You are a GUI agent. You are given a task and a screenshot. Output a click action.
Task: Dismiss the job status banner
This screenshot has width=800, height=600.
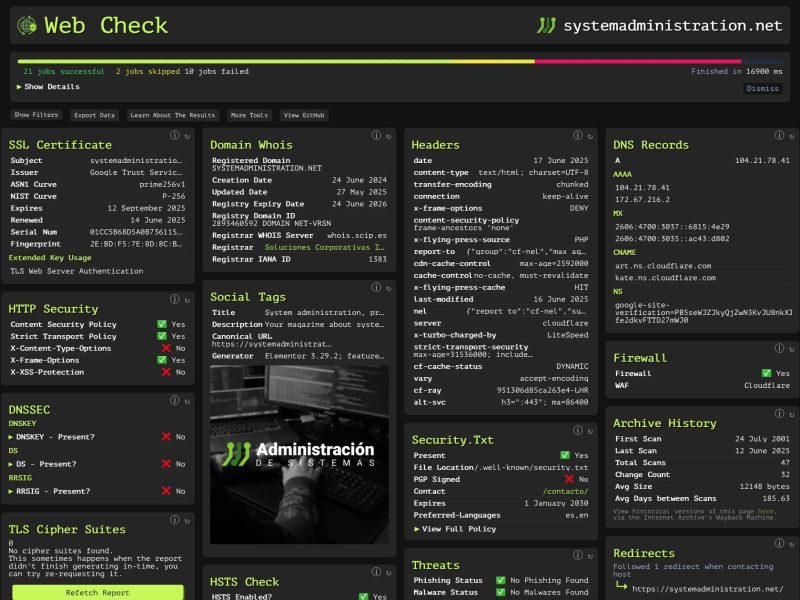[762, 88]
